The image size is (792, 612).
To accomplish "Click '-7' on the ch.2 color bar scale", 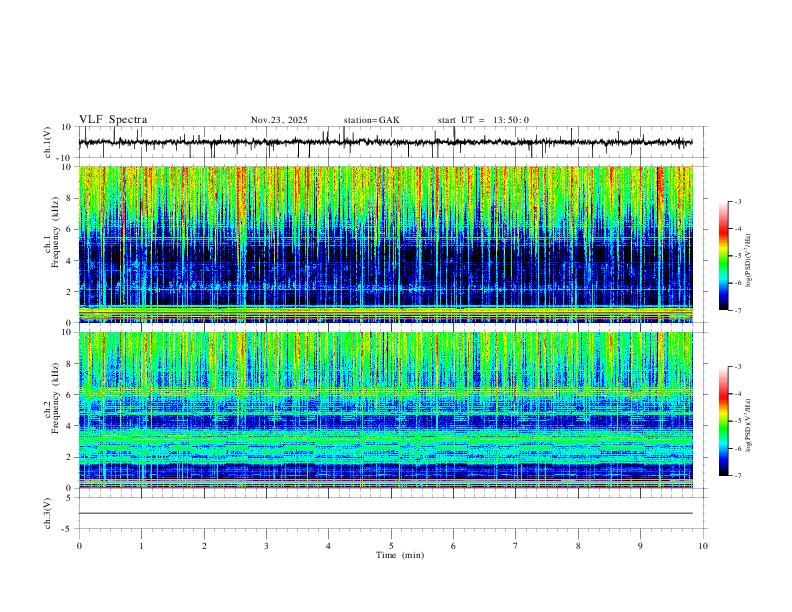I will coord(737,475).
